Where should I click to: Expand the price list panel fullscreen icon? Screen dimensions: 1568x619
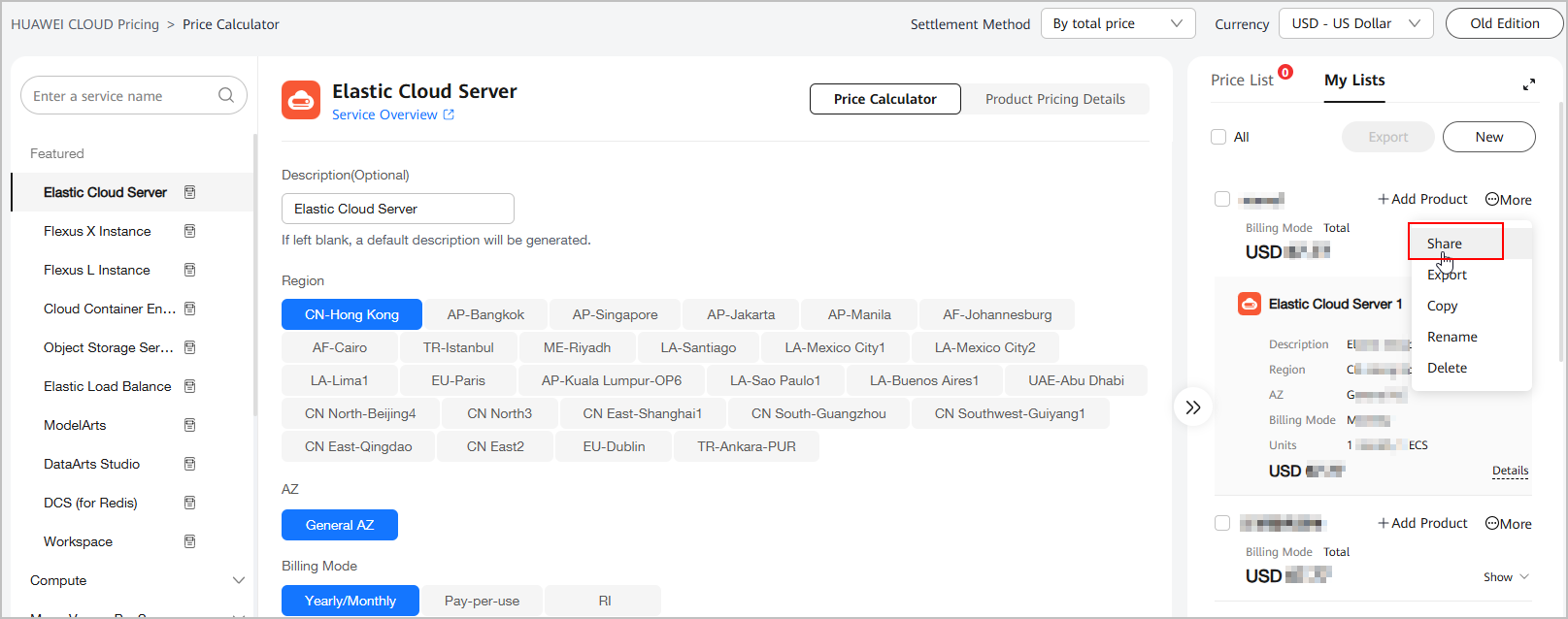click(1529, 84)
